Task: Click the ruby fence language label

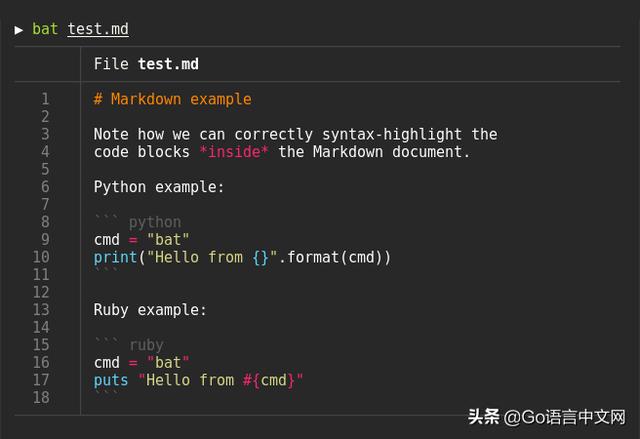Action: pos(147,345)
